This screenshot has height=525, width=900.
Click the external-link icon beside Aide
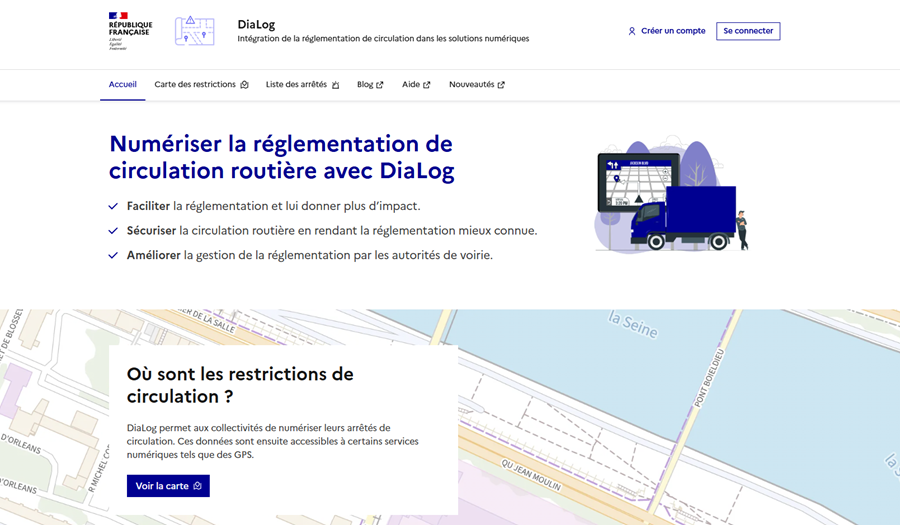(x=427, y=85)
